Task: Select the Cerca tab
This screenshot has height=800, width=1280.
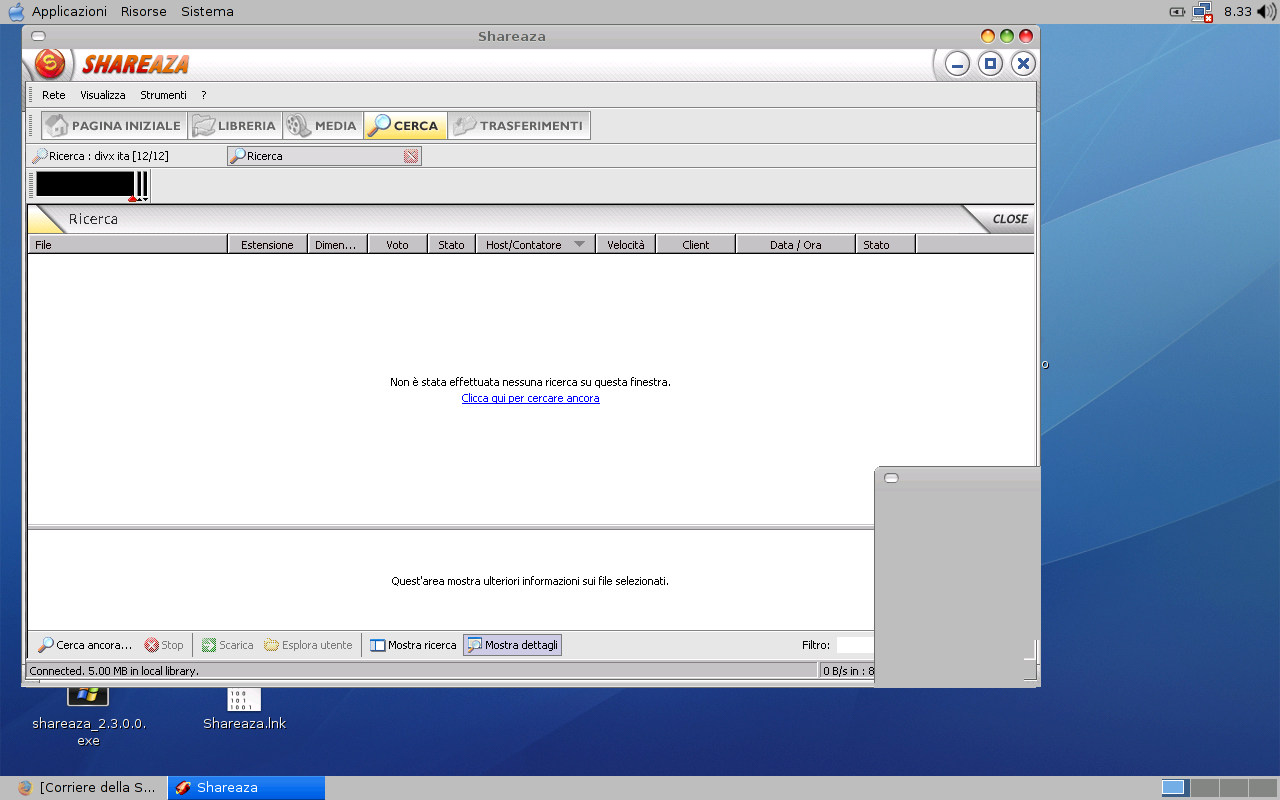Action: click(405, 126)
